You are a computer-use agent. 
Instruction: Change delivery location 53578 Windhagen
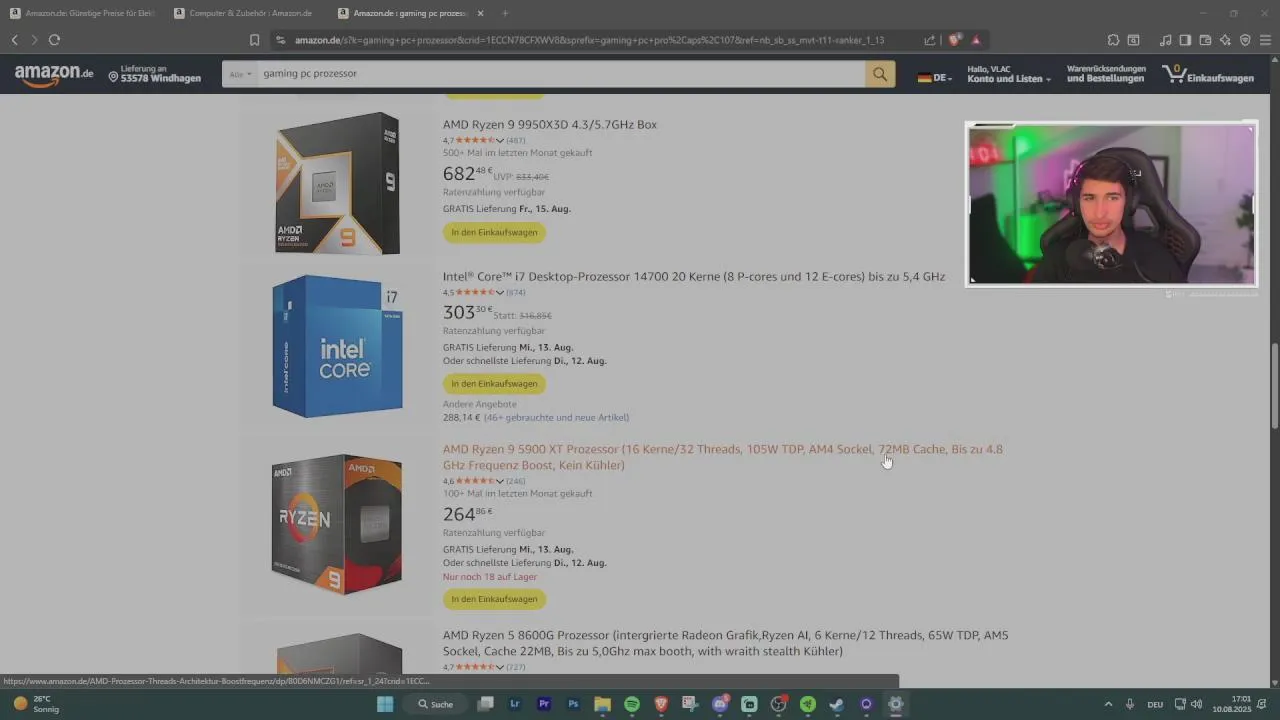[x=155, y=74]
